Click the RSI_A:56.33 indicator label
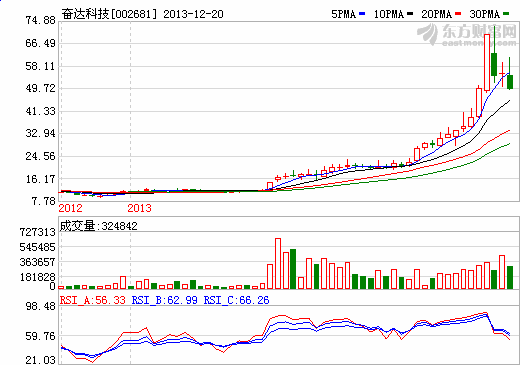This screenshot has width=520, height=365. click(93, 300)
